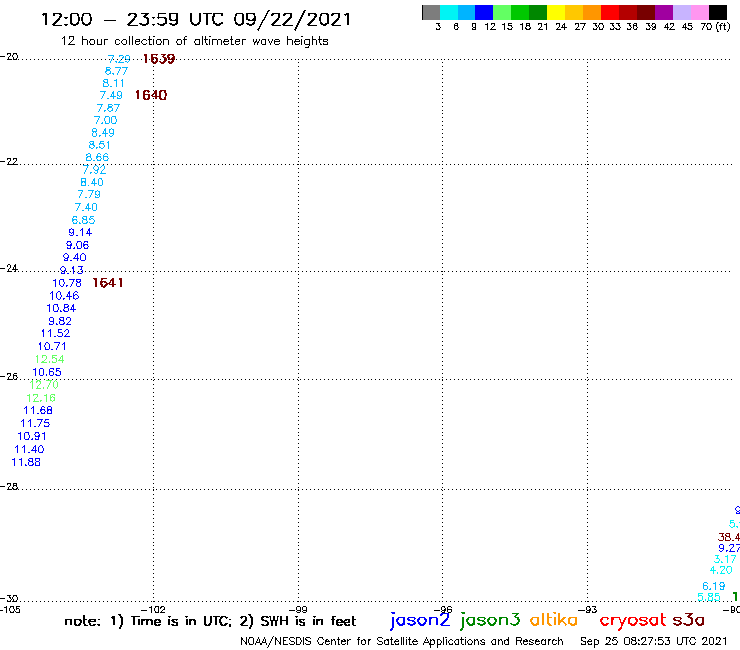740x650 pixels.
Task: Select the 7.92 wave height value
Action: (x=94, y=169)
